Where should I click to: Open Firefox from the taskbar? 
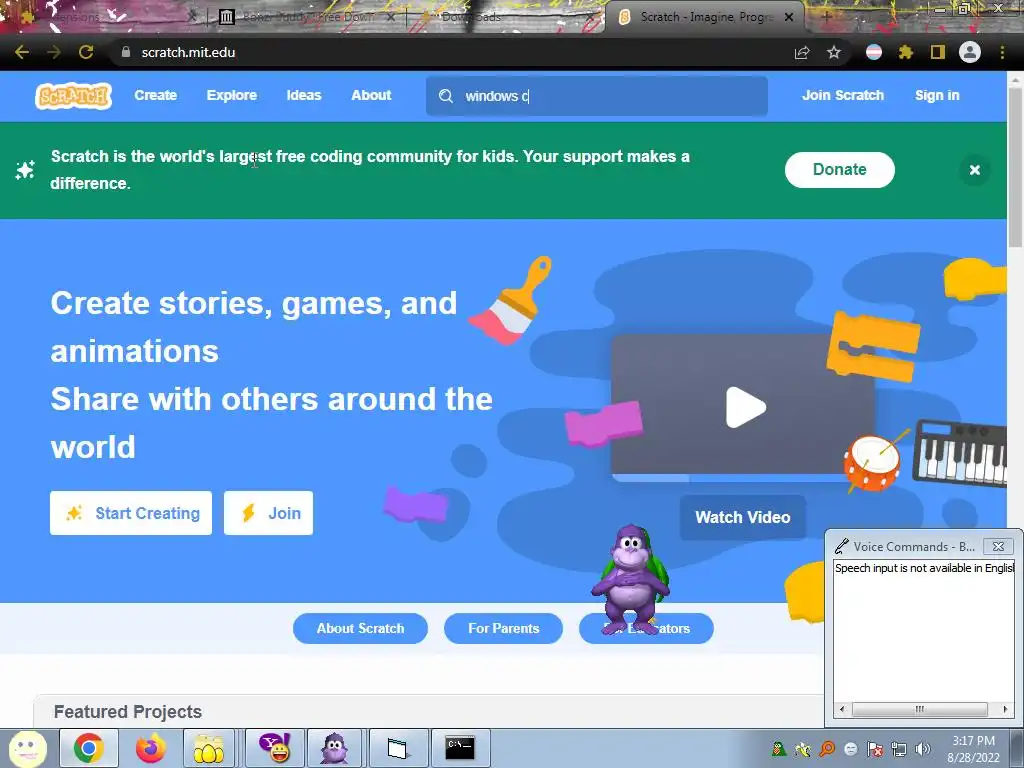pyautogui.click(x=151, y=748)
